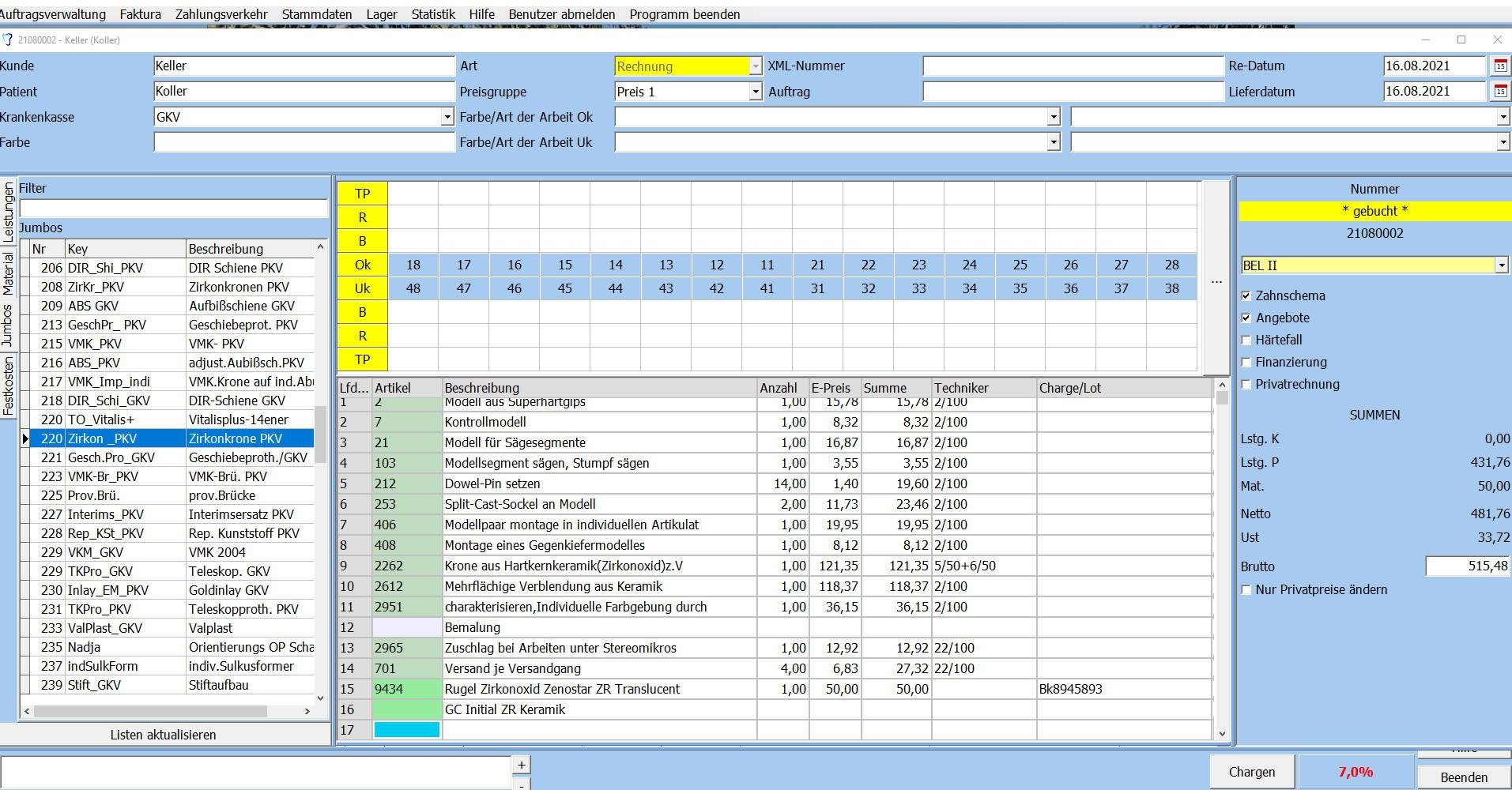Click the Farbe input field
This screenshot has width=1512, height=790.
[x=304, y=142]
